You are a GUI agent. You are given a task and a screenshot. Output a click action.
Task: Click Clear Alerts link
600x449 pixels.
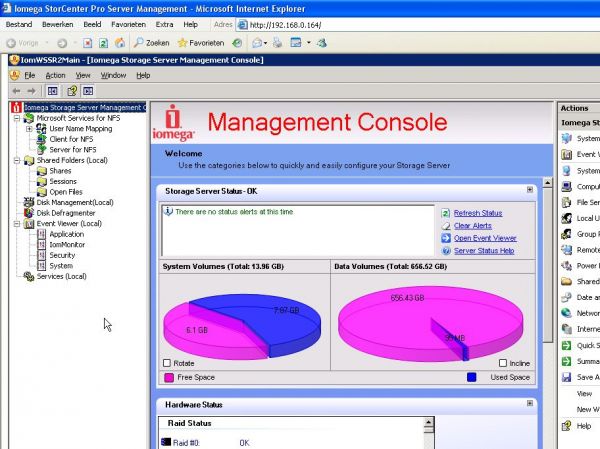pos(473,226)
